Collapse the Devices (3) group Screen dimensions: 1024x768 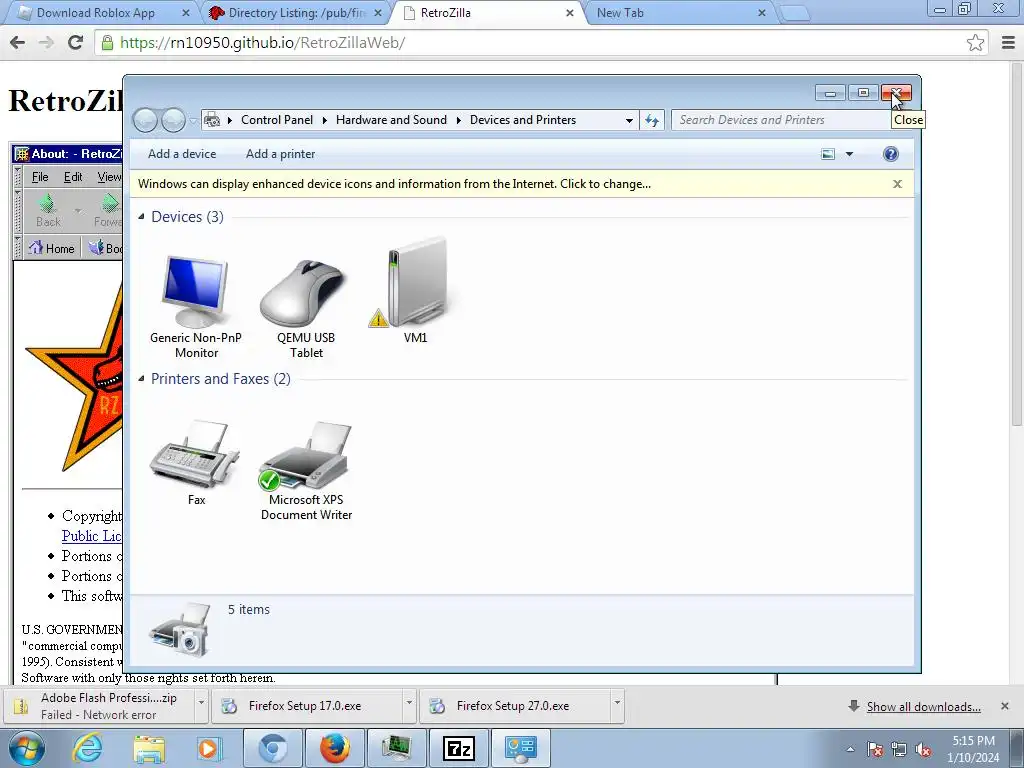tap(141, 216)
